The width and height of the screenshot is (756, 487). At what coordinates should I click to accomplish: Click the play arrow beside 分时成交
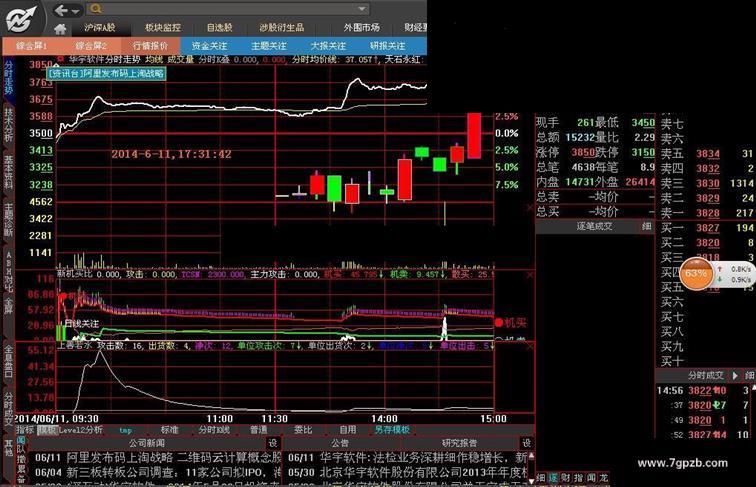735,375
